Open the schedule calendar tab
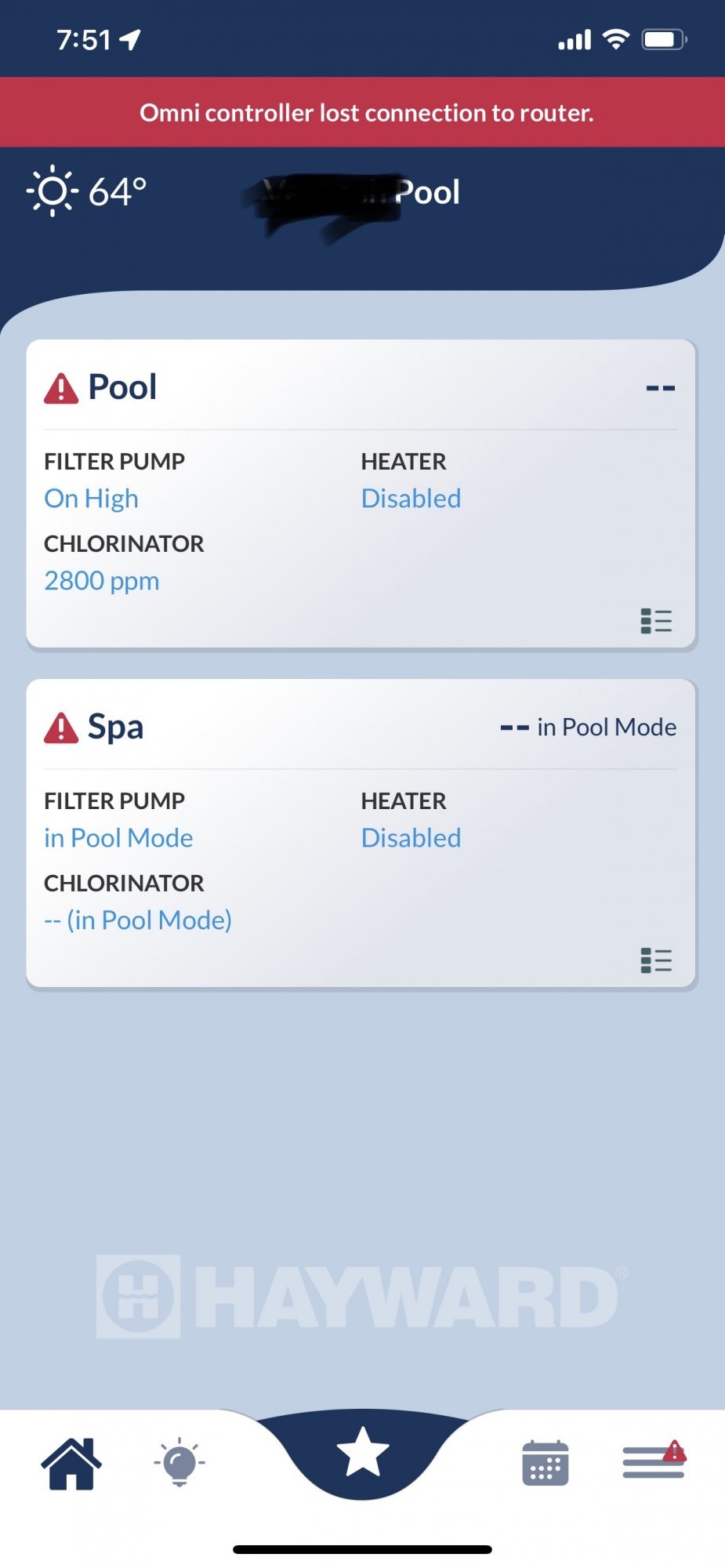The height and width of the screenshot is (1568, 725). 546,1463
